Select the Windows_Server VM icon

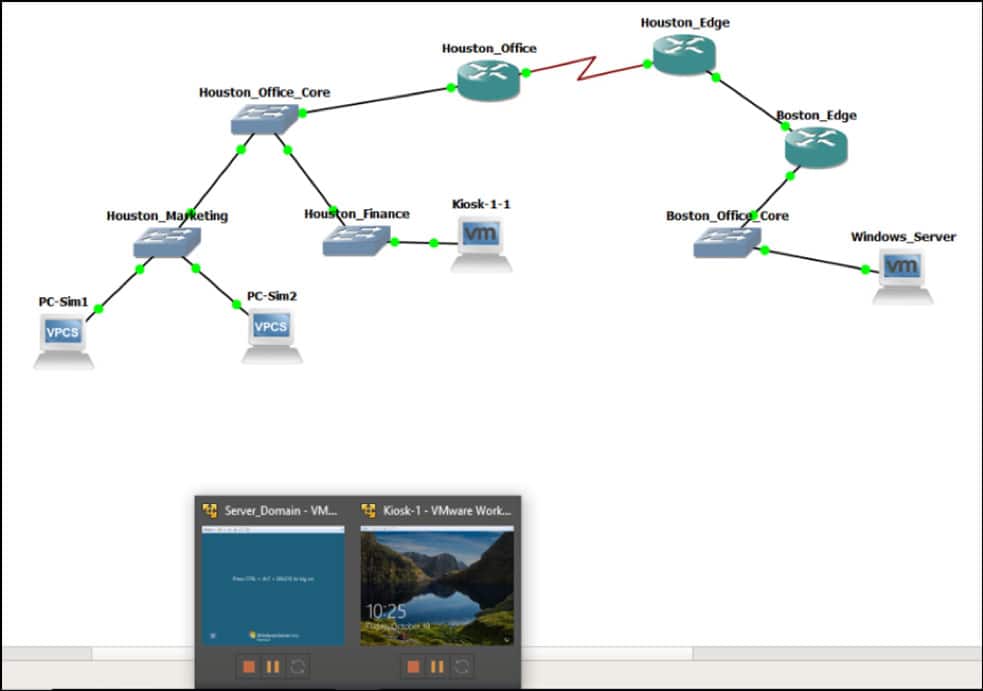[902, 277]
